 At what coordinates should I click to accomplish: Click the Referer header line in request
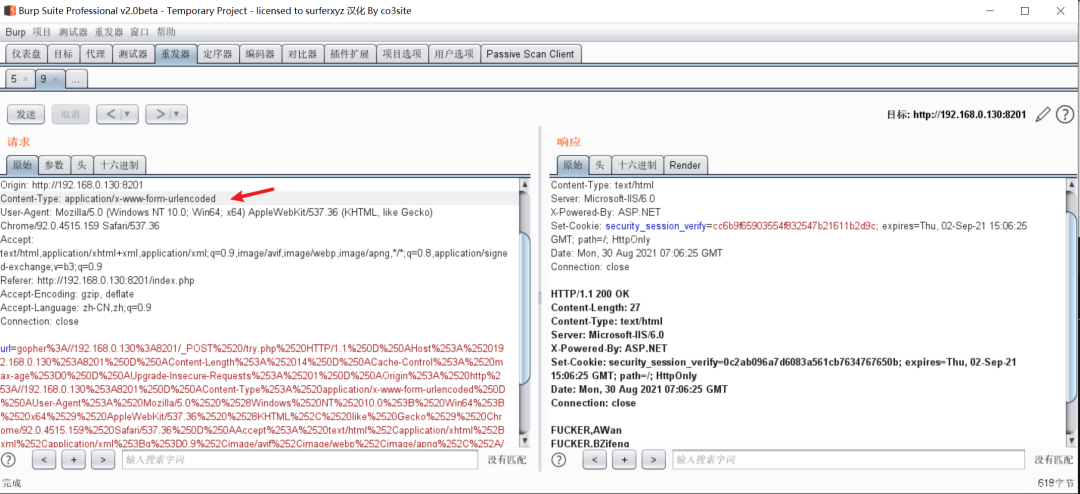pyautogui.click(x=96, y=280)
